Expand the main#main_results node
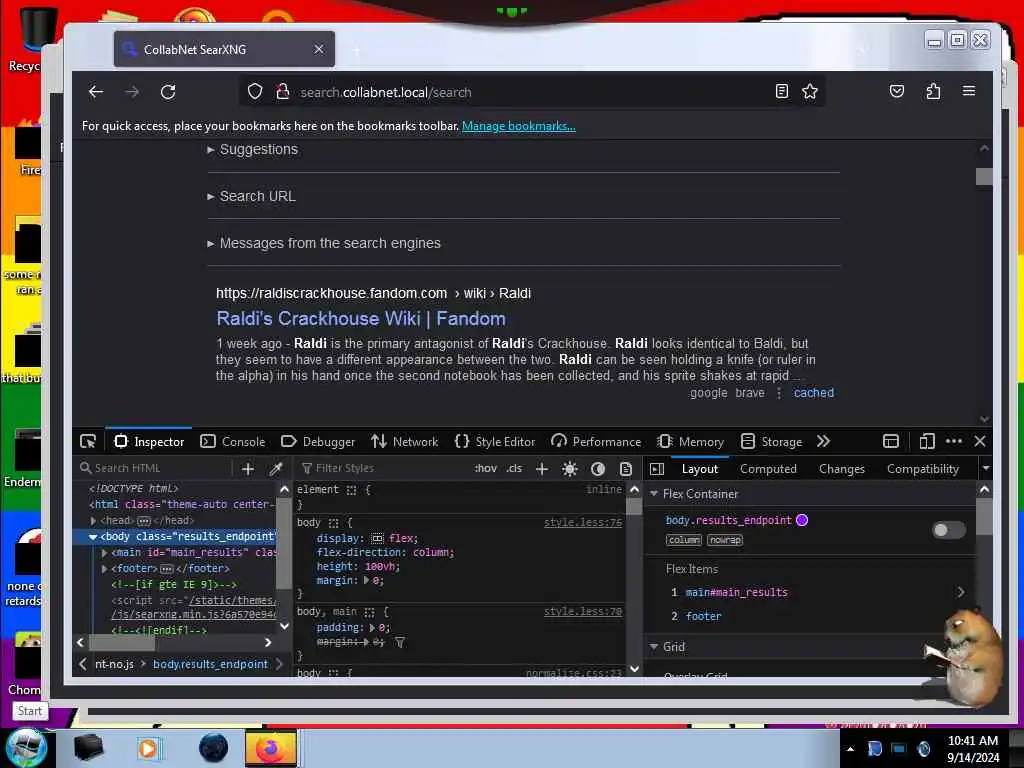 click(104, 552)
